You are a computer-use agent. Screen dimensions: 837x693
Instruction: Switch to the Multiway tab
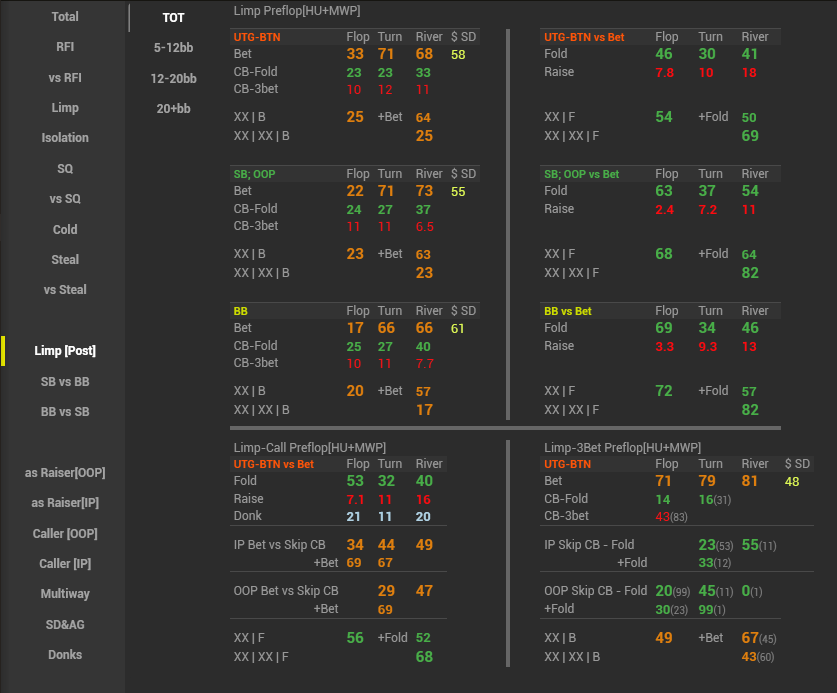click(65, 594)
